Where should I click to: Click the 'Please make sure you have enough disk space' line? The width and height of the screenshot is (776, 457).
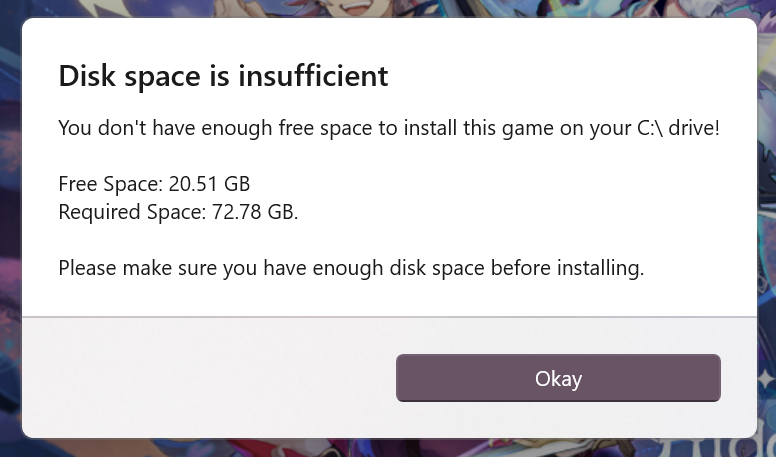pyautogui.click(x=351, y=268)
